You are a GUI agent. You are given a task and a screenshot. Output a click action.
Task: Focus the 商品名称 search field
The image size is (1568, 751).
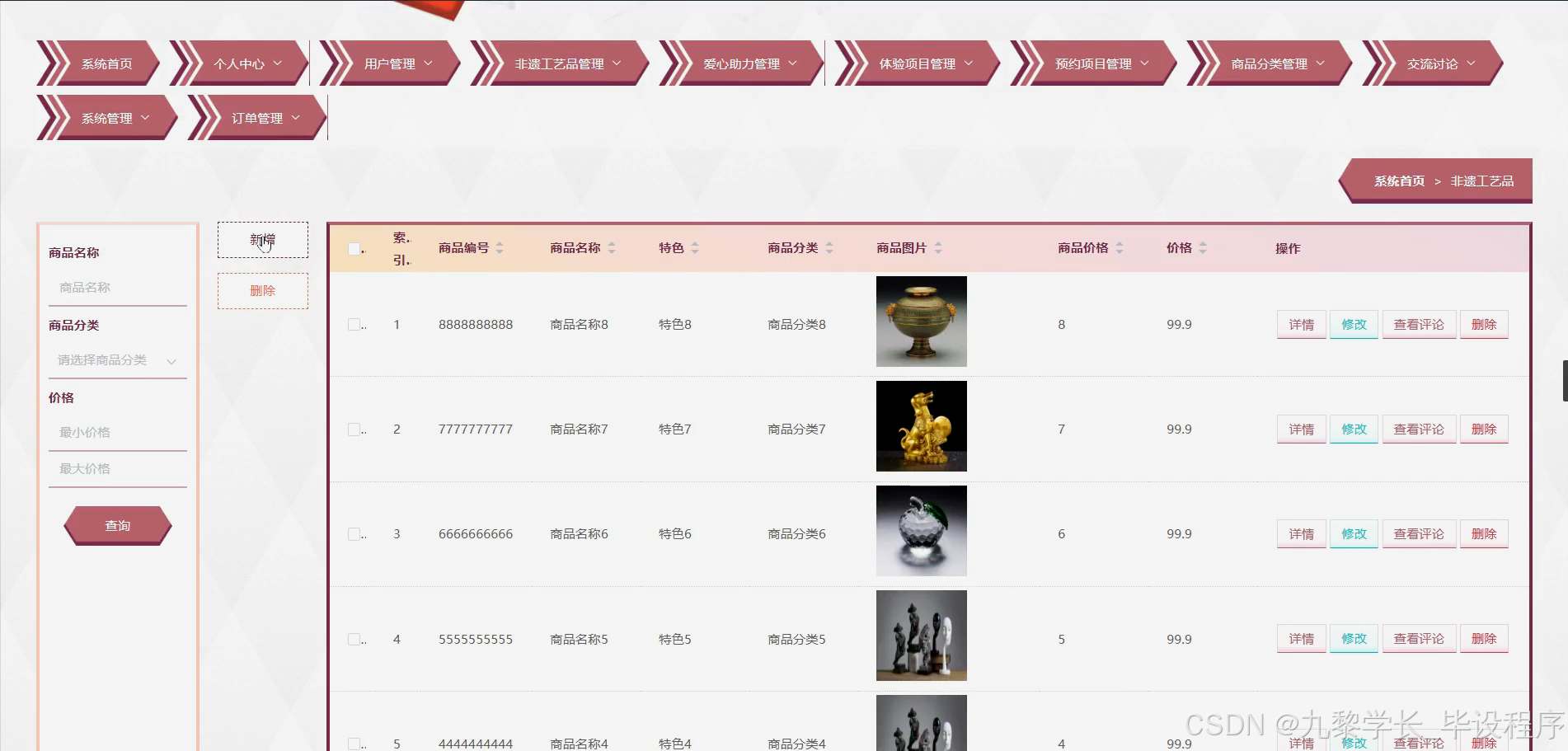pos(118,288)
